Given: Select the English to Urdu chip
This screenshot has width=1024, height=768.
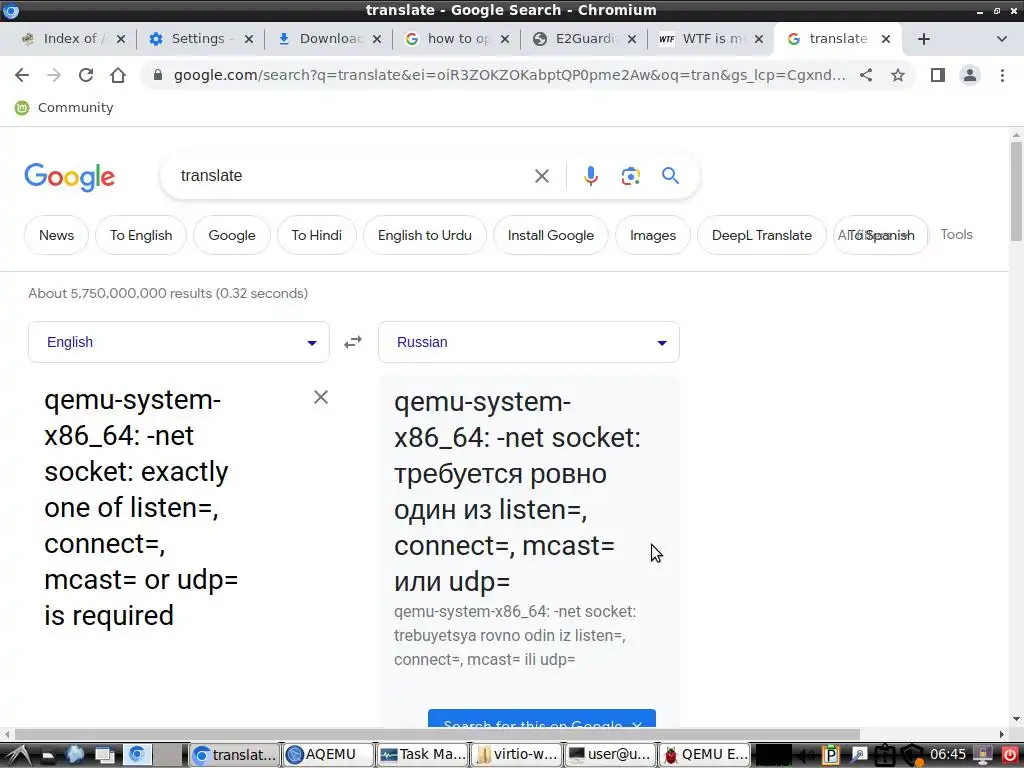Looking at the screenshot, I should (x=424, y=235).
